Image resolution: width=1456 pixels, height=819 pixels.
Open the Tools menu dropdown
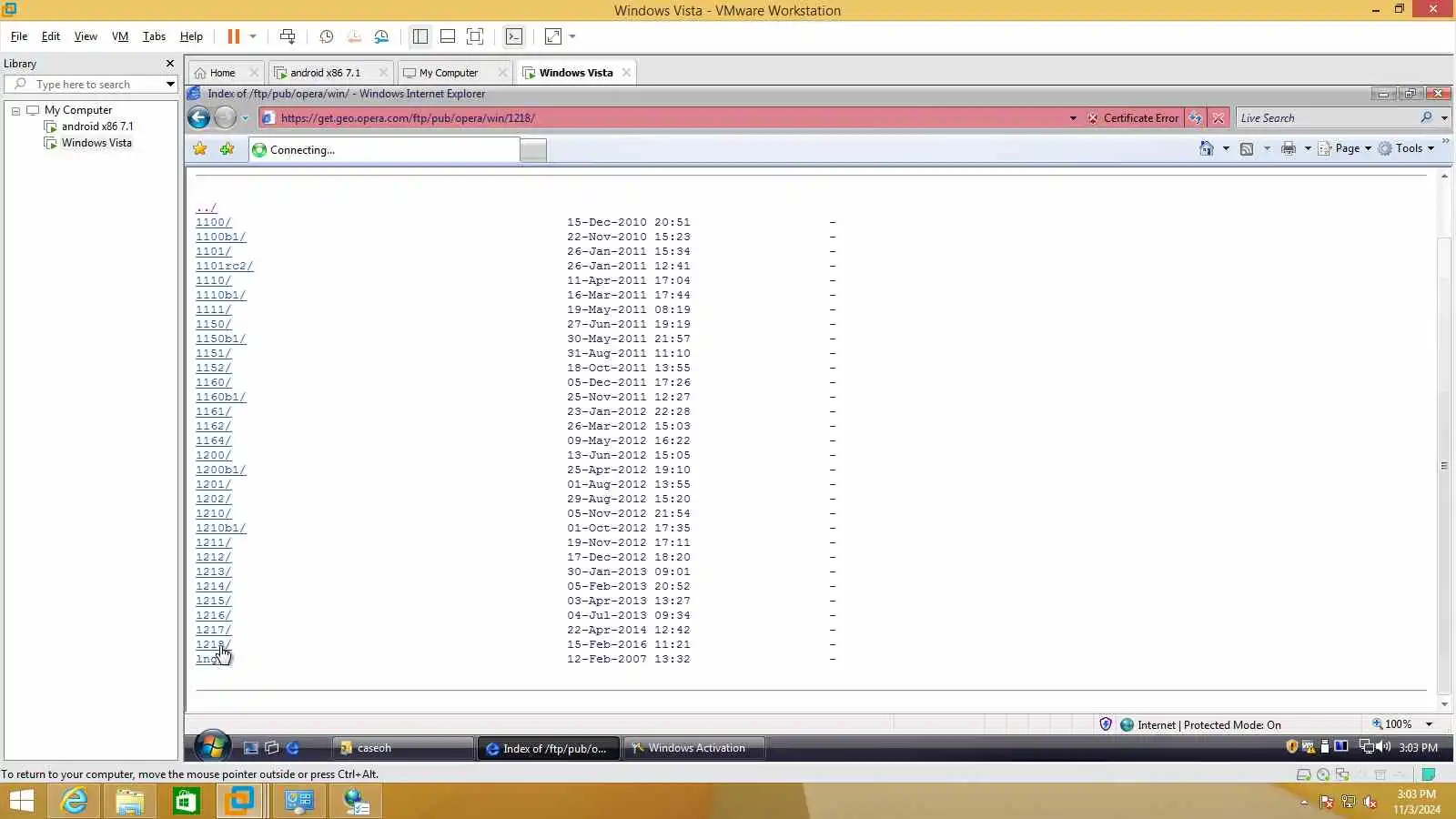coord(1407,148)
